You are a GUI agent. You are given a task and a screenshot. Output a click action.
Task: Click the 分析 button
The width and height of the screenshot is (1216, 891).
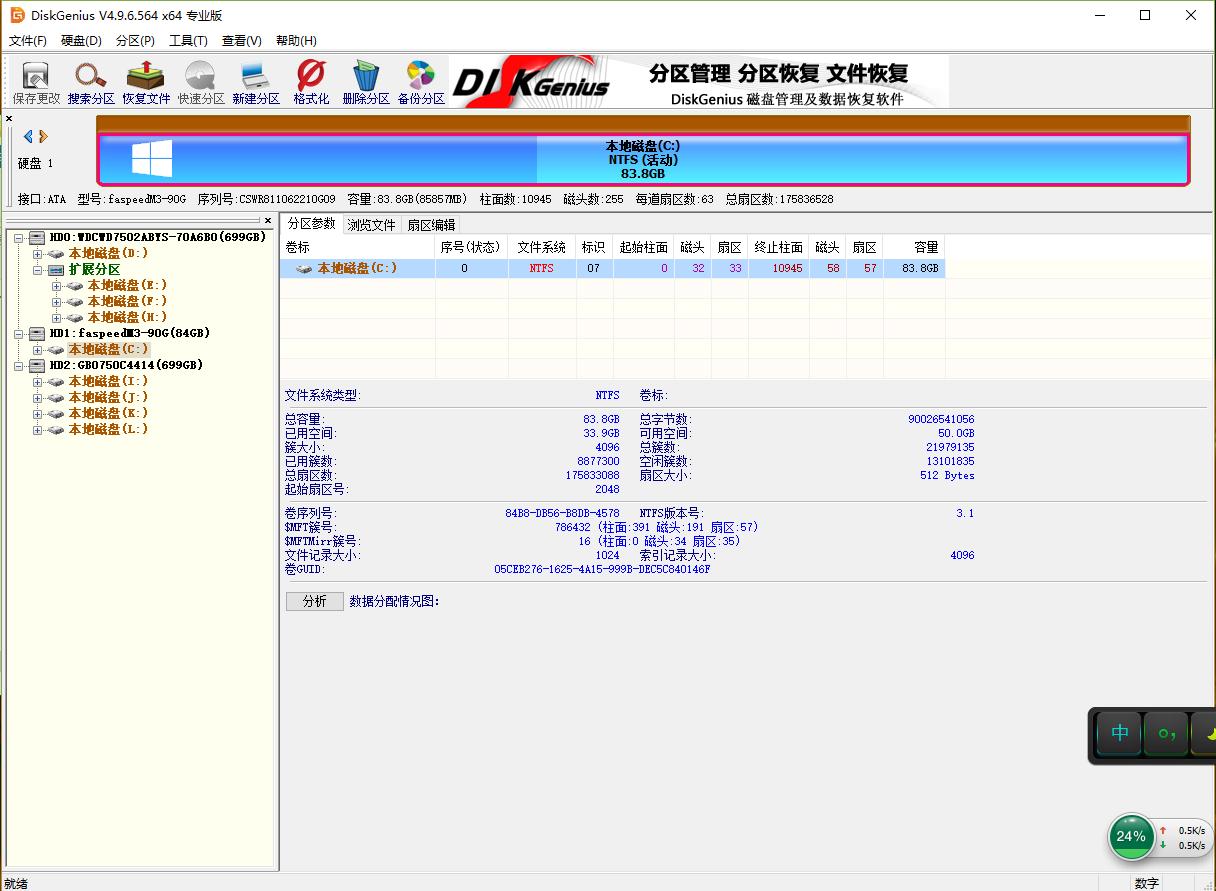click(314, 601)
